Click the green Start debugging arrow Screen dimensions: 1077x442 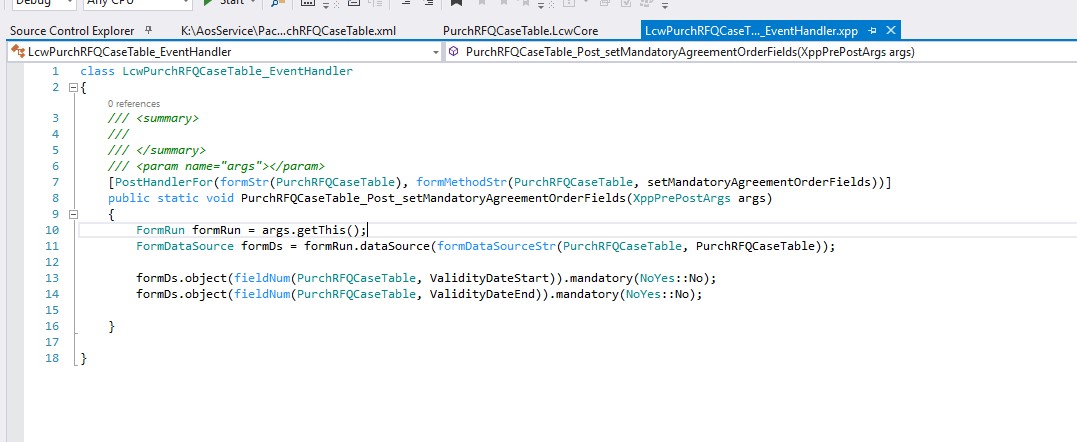click(208, 3)
